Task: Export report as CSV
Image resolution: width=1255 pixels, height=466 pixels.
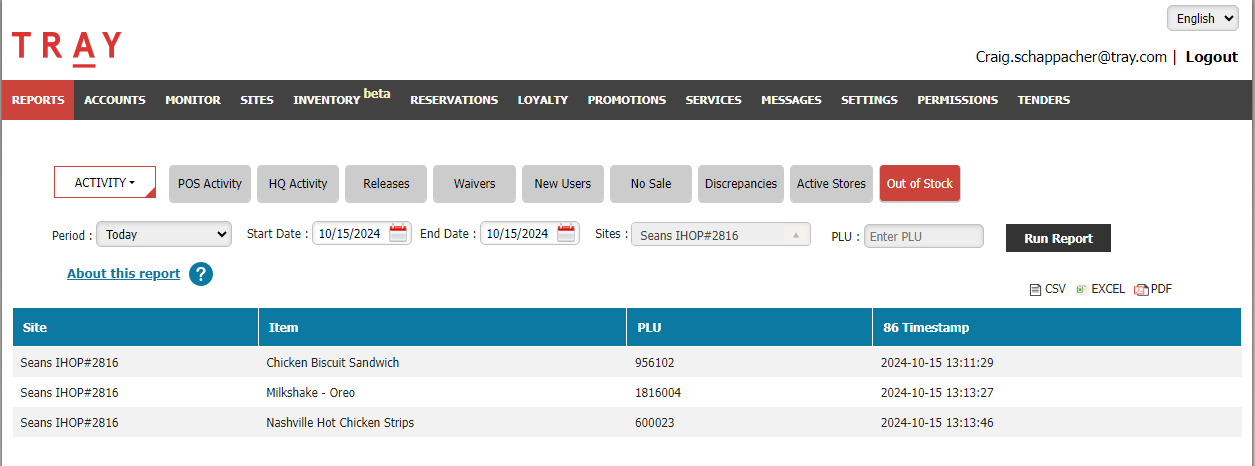Action: [x=1047, y=289]
